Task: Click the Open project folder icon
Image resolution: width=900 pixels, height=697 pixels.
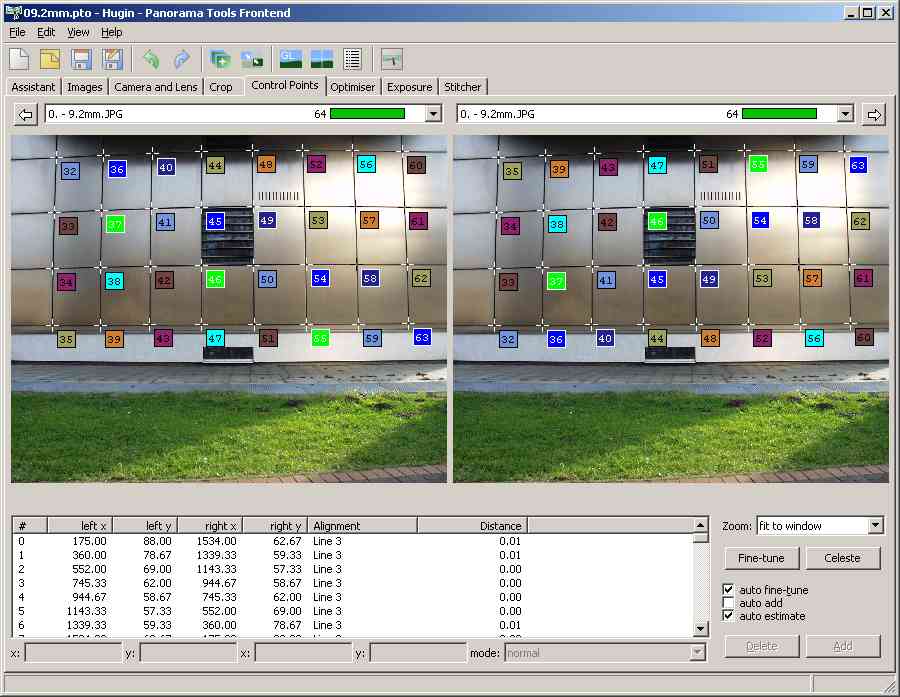Action: pyautogui.click(x=50, y=59)
